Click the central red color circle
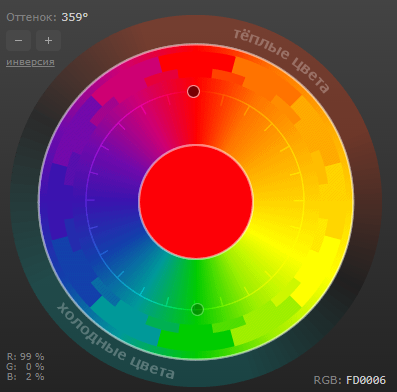The height and width of the screenshot is (392, 397). 196,201
